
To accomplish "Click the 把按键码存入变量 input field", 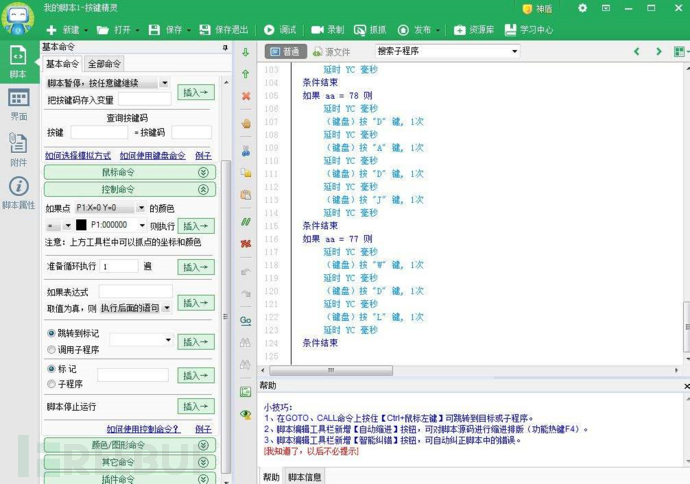I will click(145, 99).
